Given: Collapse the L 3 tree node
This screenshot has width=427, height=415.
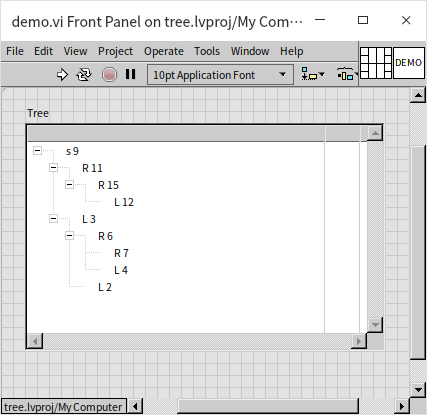Looking at the screenshot, I should pos(53,219).
